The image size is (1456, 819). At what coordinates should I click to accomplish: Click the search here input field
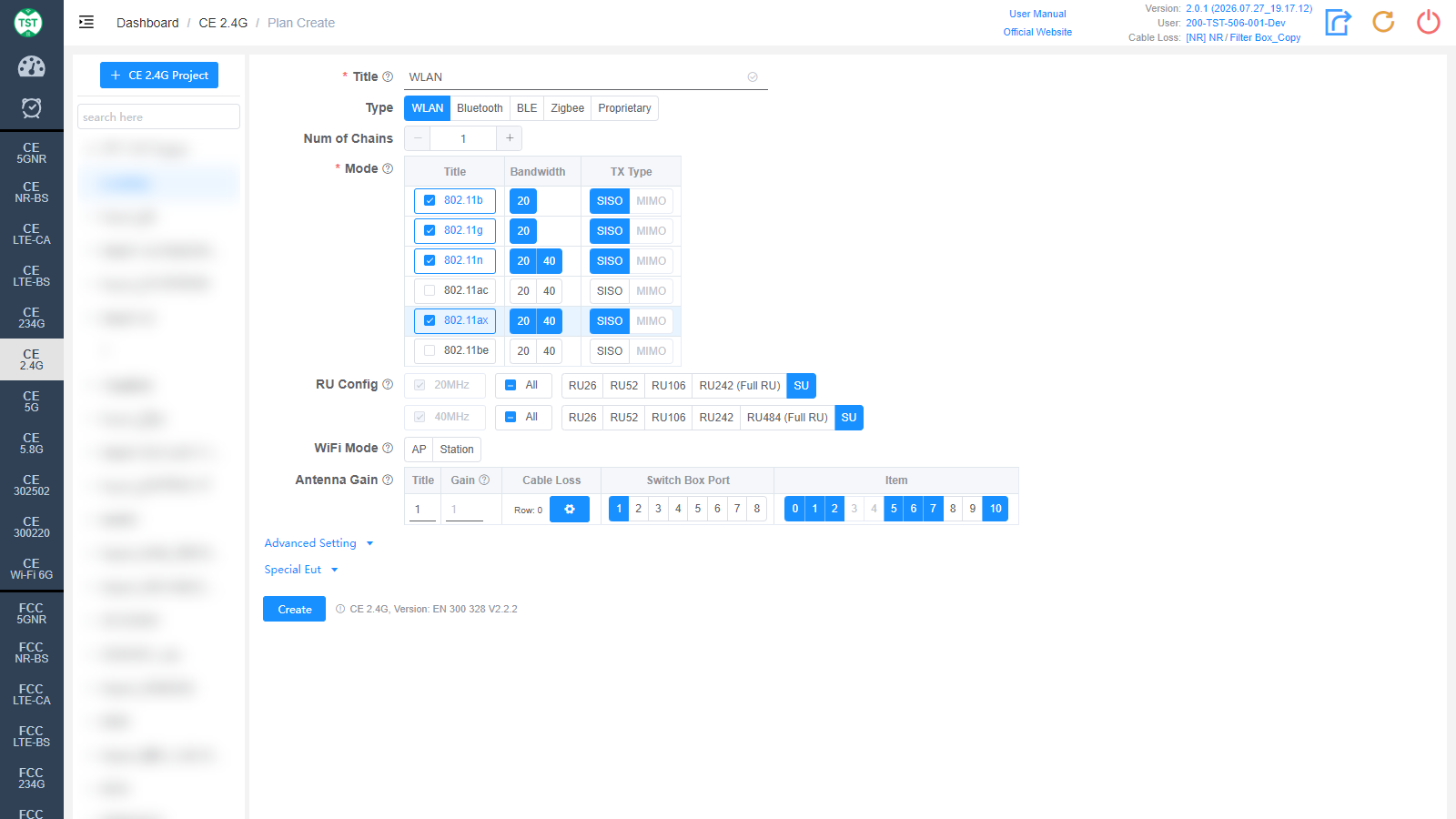(158, 116)
